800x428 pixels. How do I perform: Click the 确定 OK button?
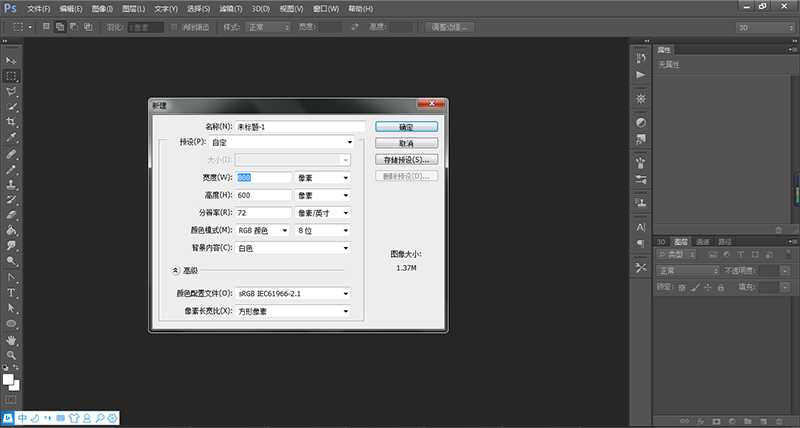(406, 128)
